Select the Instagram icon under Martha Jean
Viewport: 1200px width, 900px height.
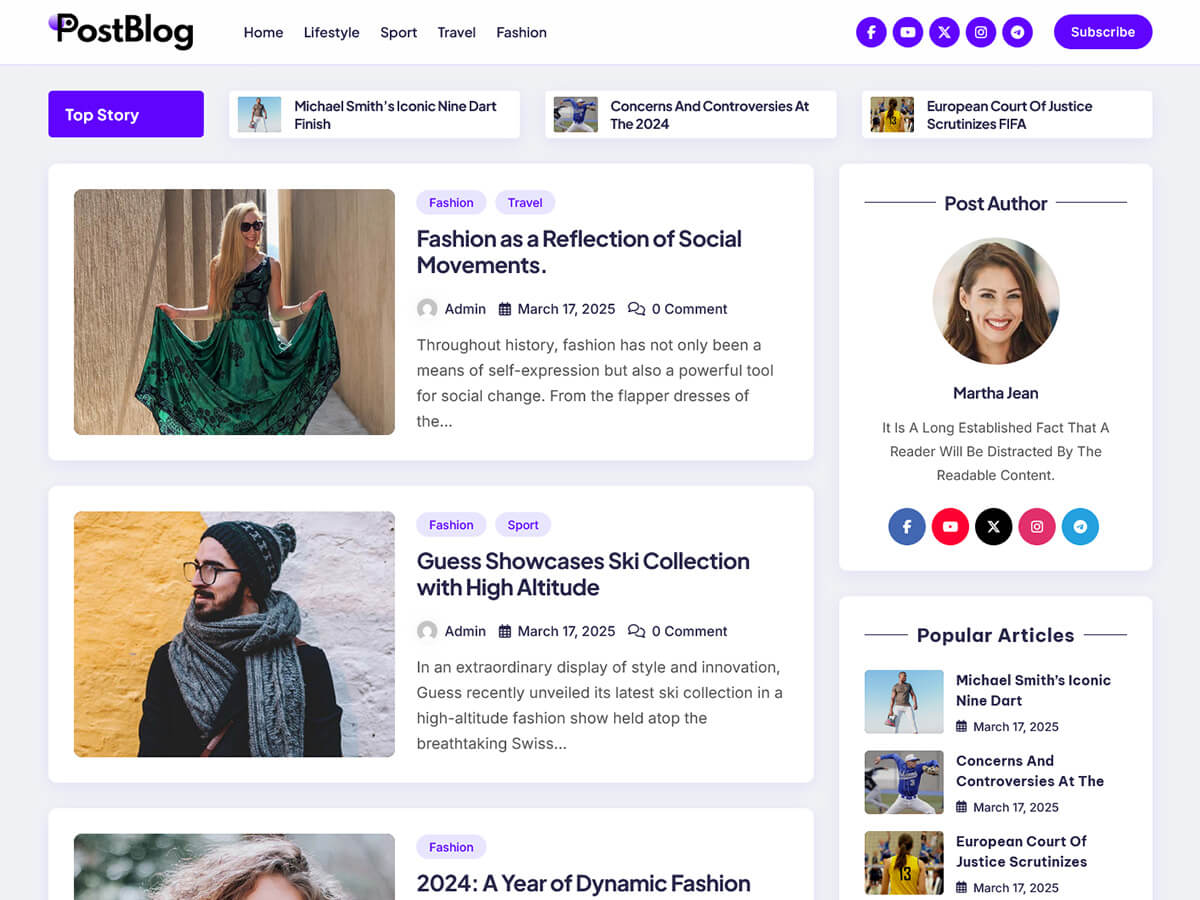point(1037,526)
